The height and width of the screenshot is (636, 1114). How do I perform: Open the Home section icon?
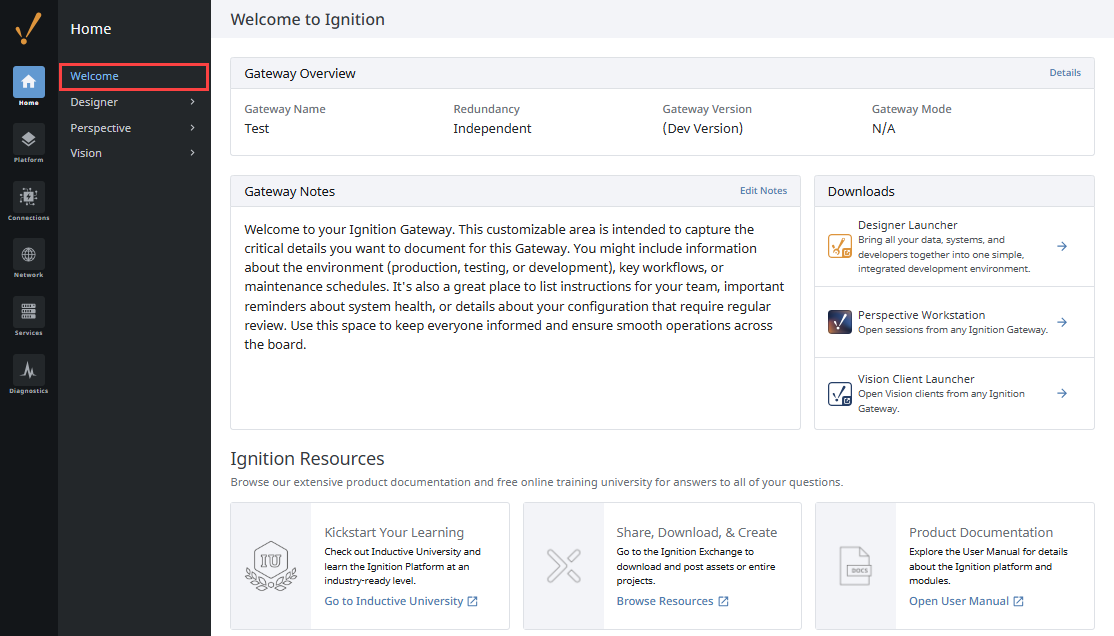click(28, 82)
